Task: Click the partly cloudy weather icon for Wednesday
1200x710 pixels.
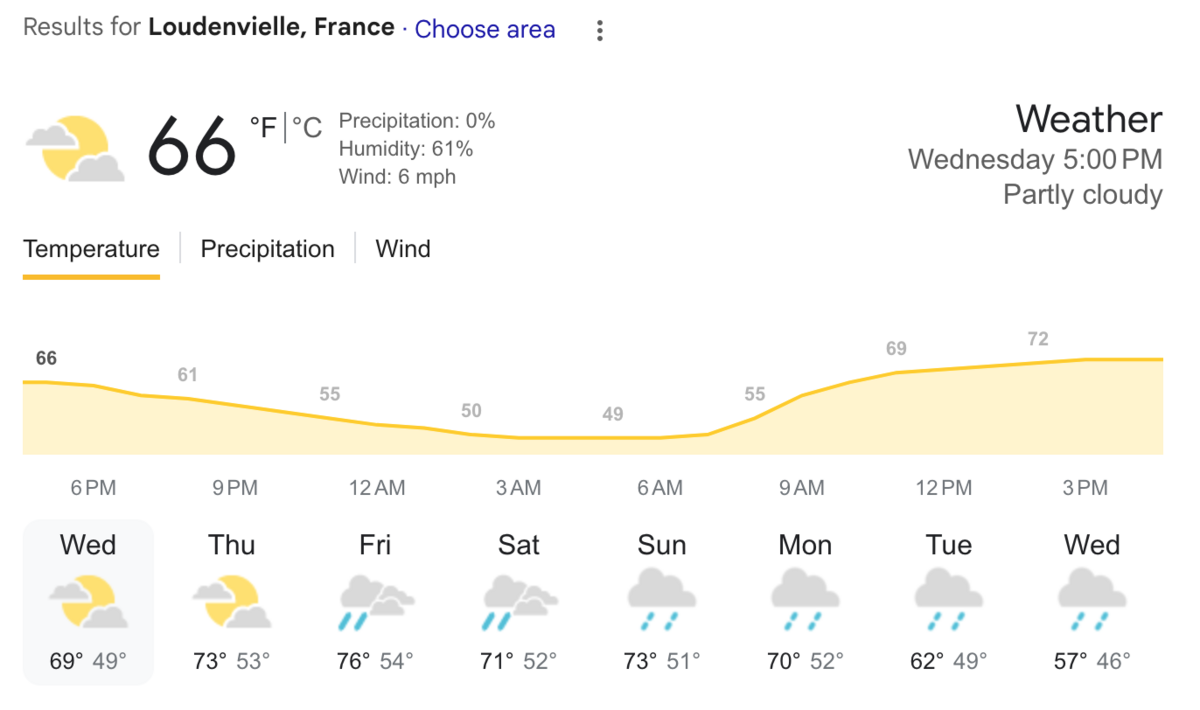Action: pos(88,602)
